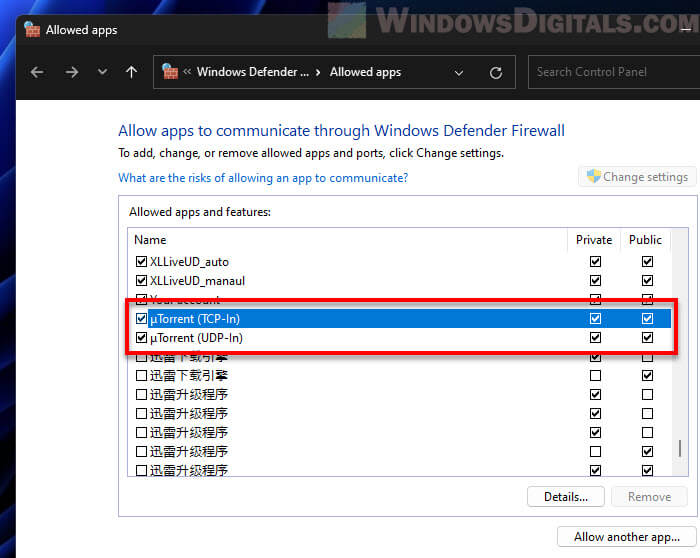
Task: Select the XLLiveUD_manaul row text
Action: pos(197,281)
